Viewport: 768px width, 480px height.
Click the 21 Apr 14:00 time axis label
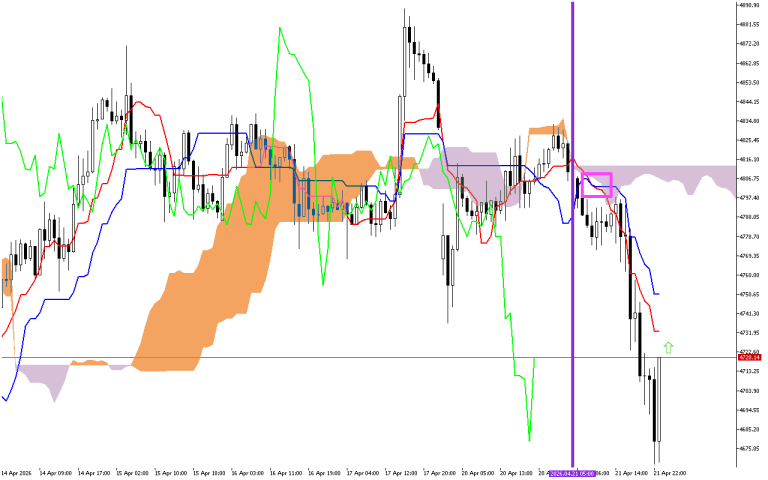[x=632, y=473]
